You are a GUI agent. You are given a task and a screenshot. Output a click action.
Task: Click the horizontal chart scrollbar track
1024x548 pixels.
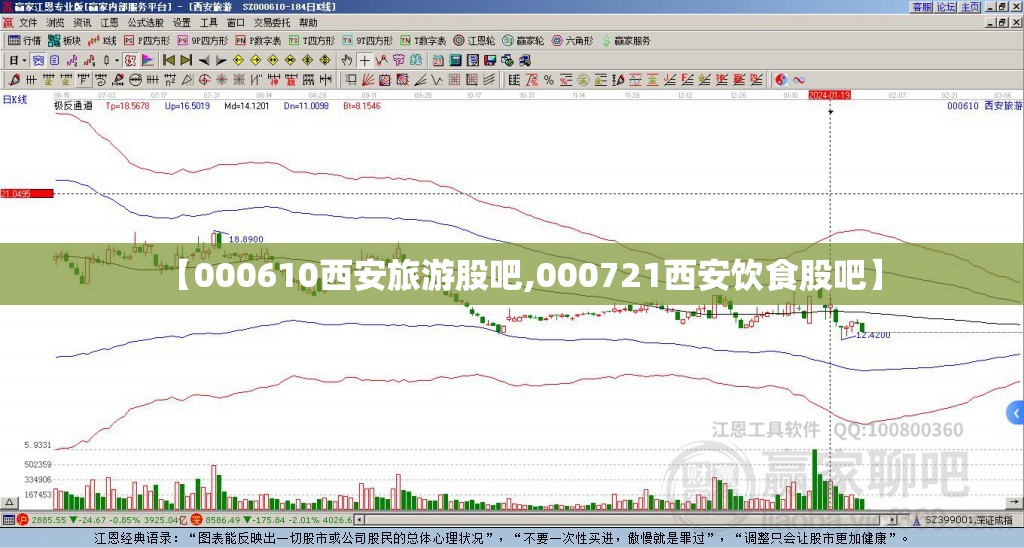627,520
